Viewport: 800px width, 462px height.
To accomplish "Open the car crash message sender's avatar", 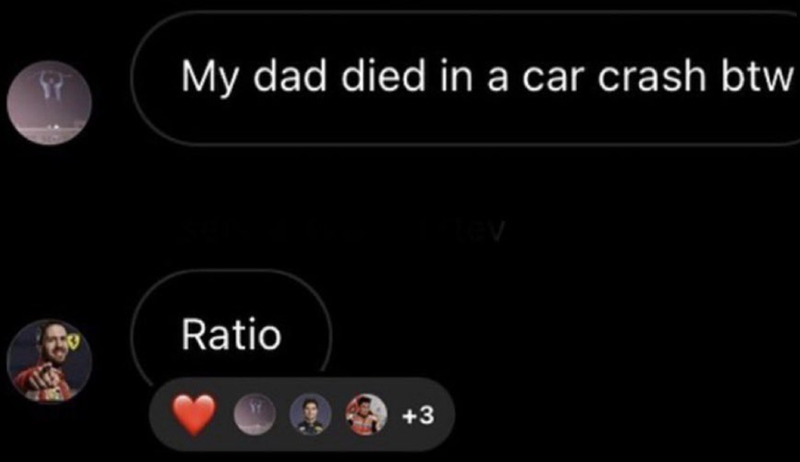I will [49, 102].
